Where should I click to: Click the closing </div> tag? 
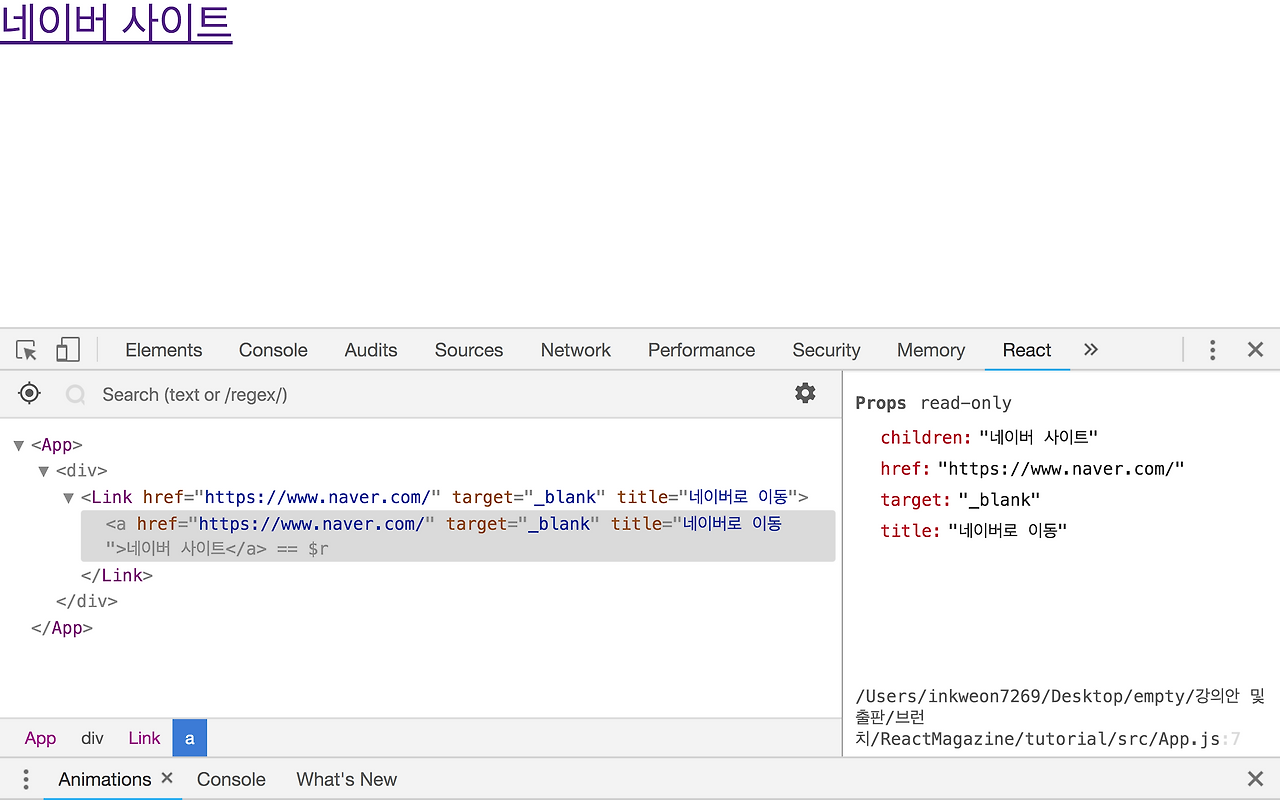(x=87, y=601)
